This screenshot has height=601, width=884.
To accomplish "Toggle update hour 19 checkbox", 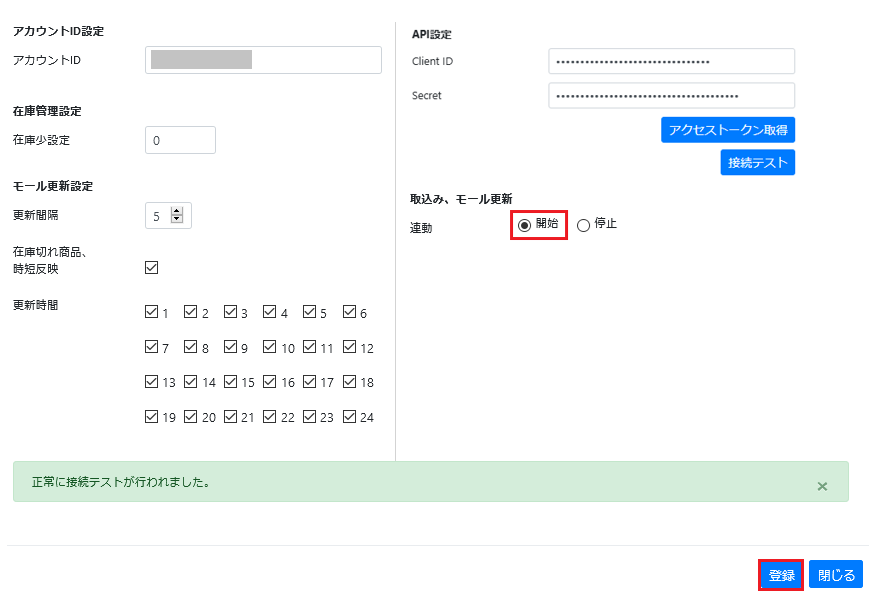I will click(152, 417).
